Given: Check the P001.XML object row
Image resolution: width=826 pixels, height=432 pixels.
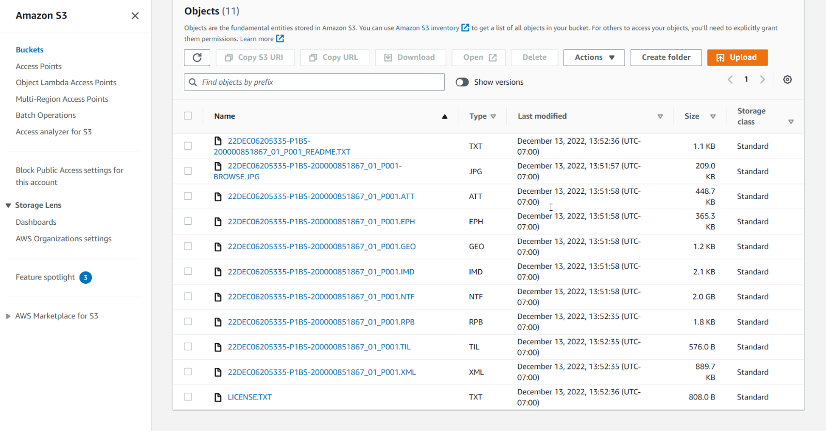Looking at the screenshot, I should (188, 372).
